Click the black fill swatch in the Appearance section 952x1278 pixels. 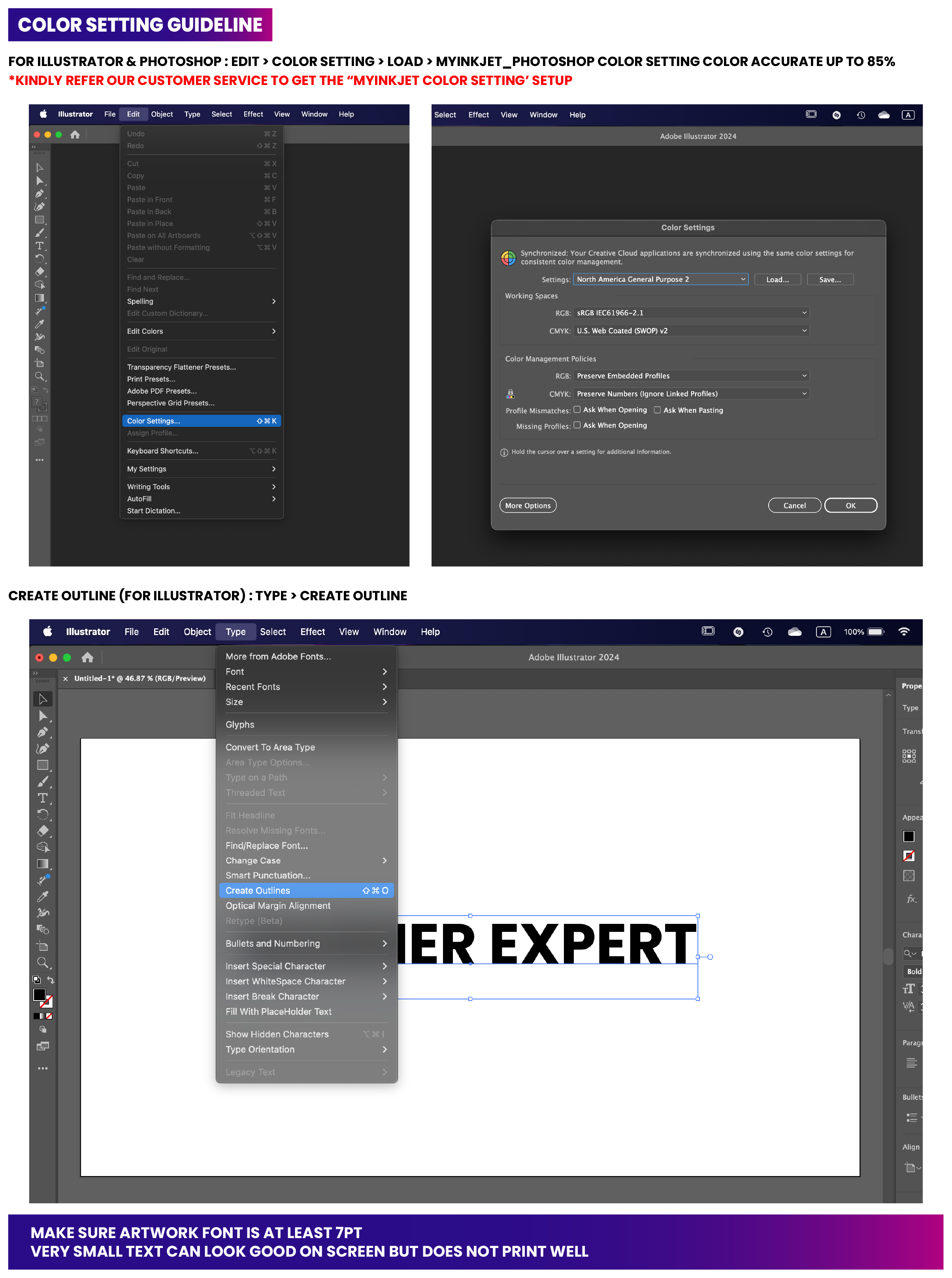click(909, 836)
